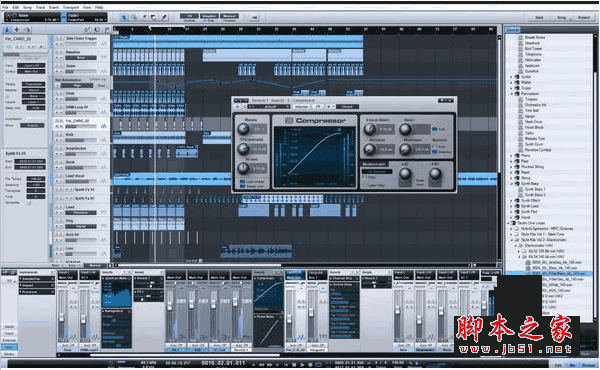Viewport: 600px width, 370px height.
Task: Select Reverse Cymbal in the browser
Action: coord(538,150)
